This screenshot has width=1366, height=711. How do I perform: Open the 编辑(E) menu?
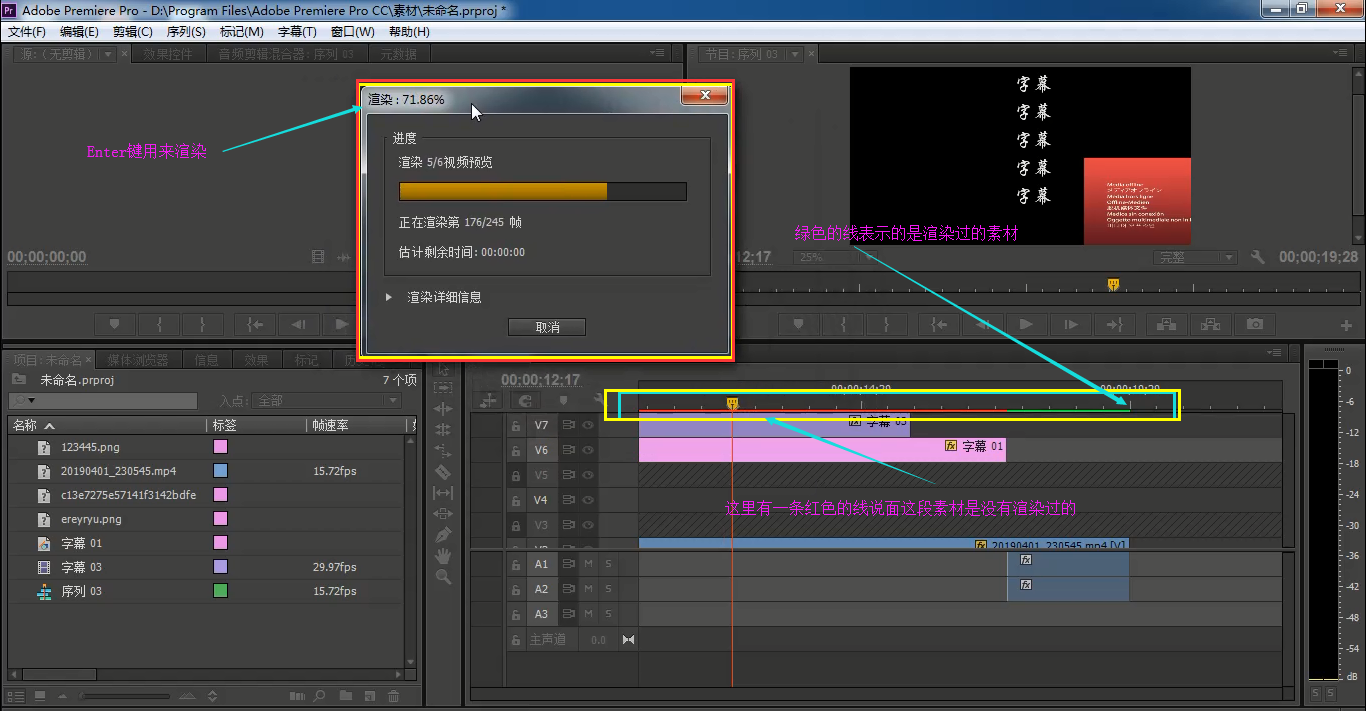point(79,32)
